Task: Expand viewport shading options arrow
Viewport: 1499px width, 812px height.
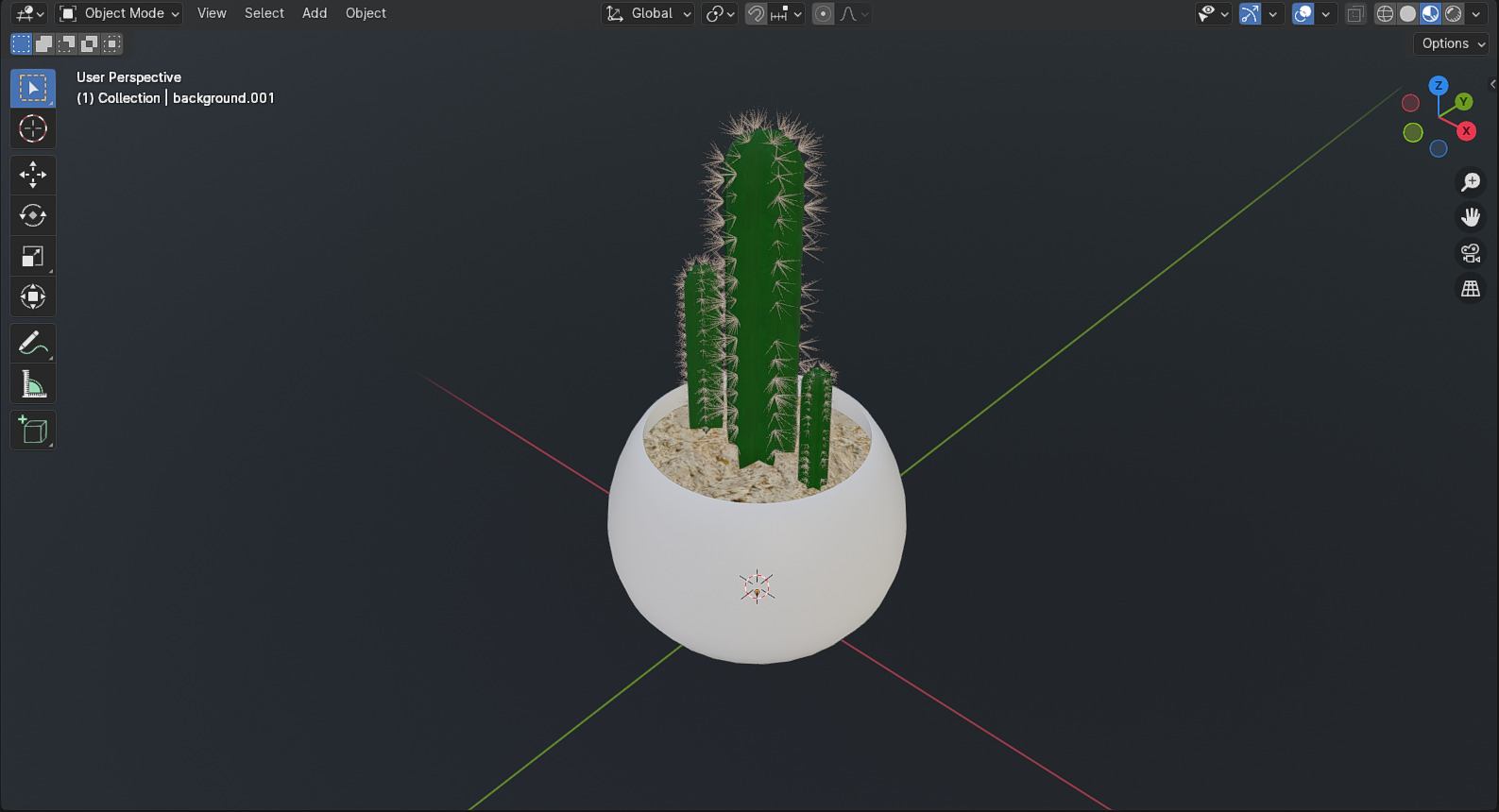Action: tap(1475, 13)
